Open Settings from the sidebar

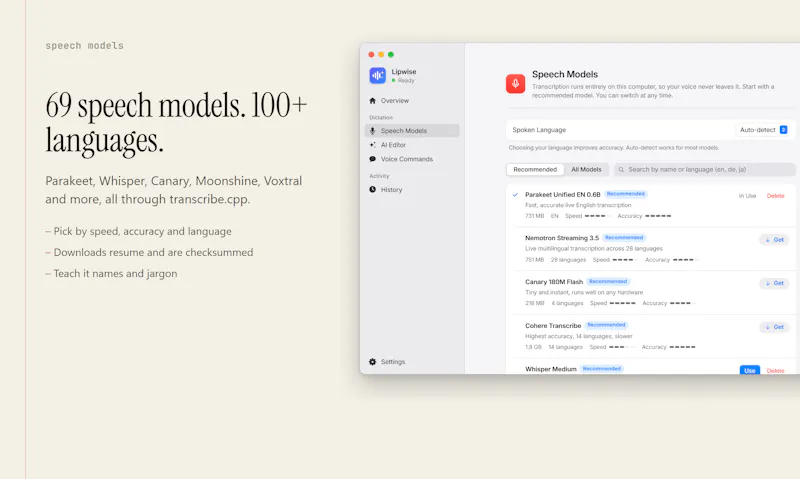click(392, 362)
